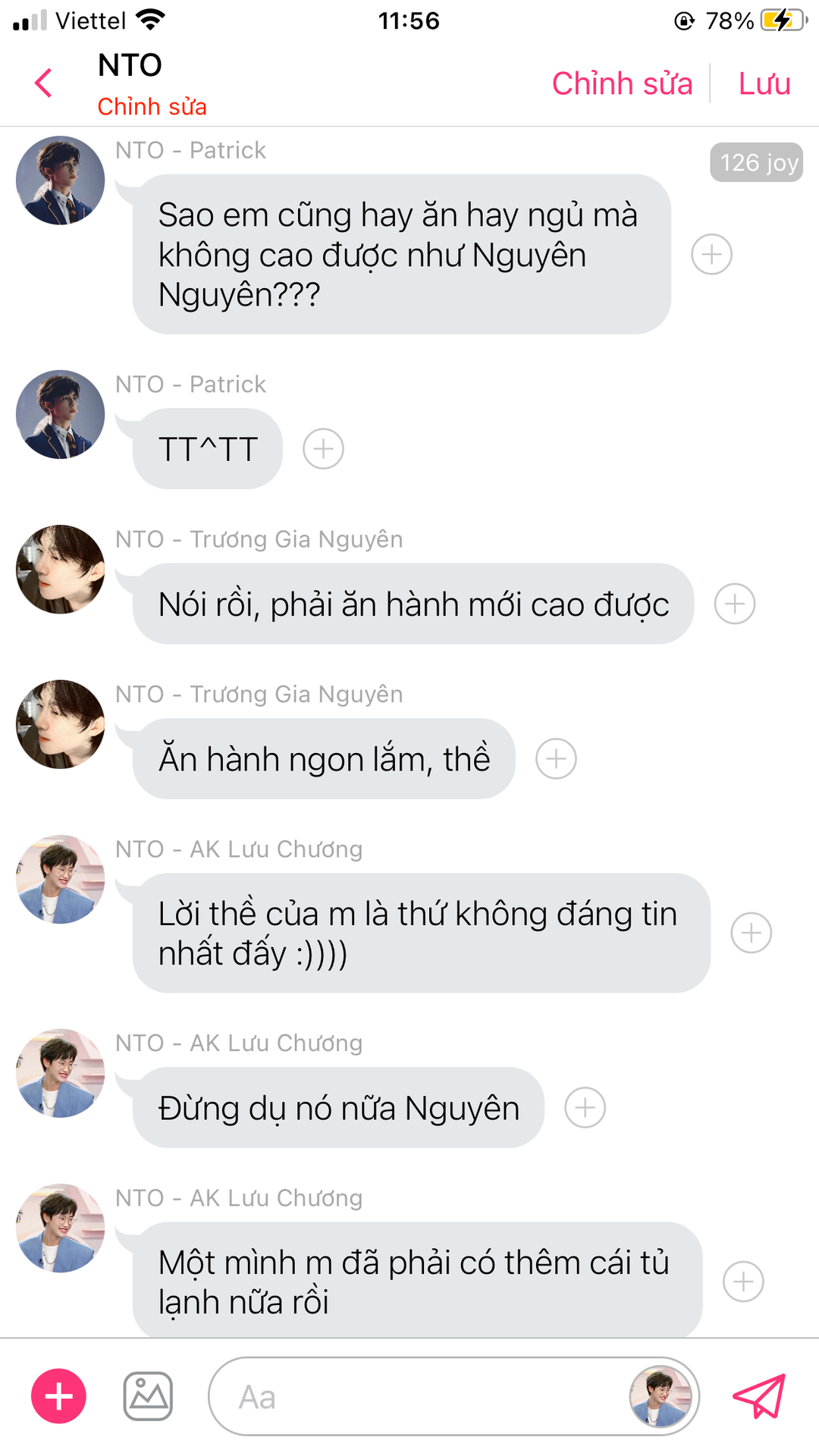Tap plus icon beside 'TT^TT' message
The height and width of the screenshot is (1456, 819).
point(323,449)
